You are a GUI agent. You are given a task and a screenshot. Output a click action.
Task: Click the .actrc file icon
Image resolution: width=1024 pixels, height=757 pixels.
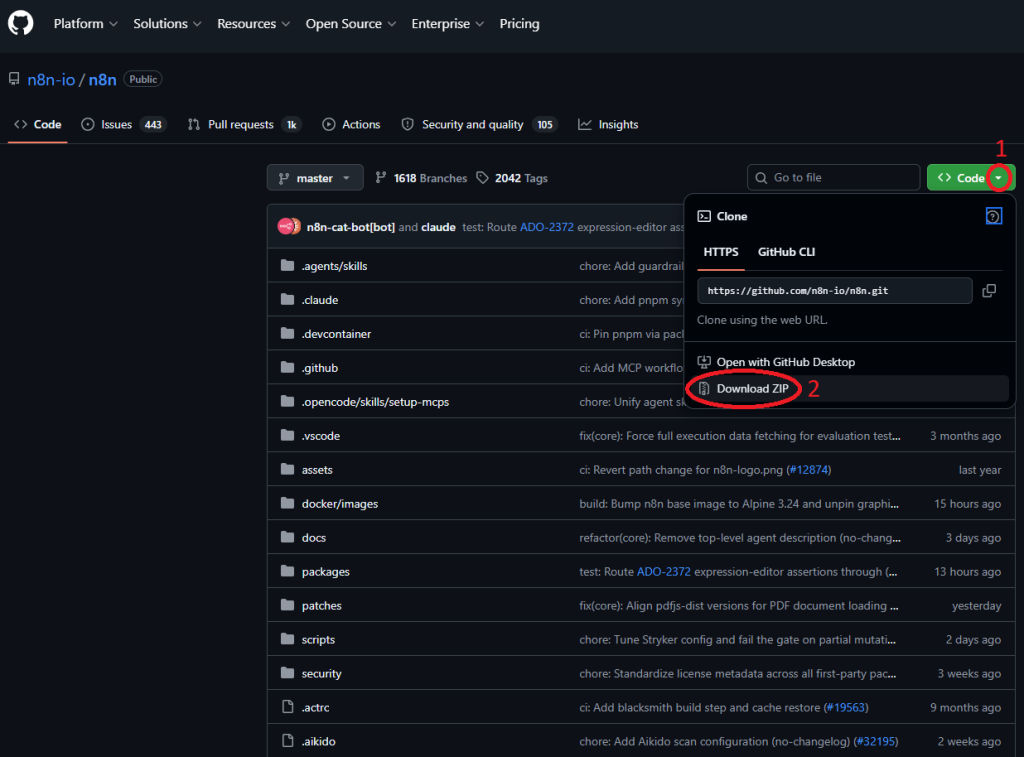point(287,707)
